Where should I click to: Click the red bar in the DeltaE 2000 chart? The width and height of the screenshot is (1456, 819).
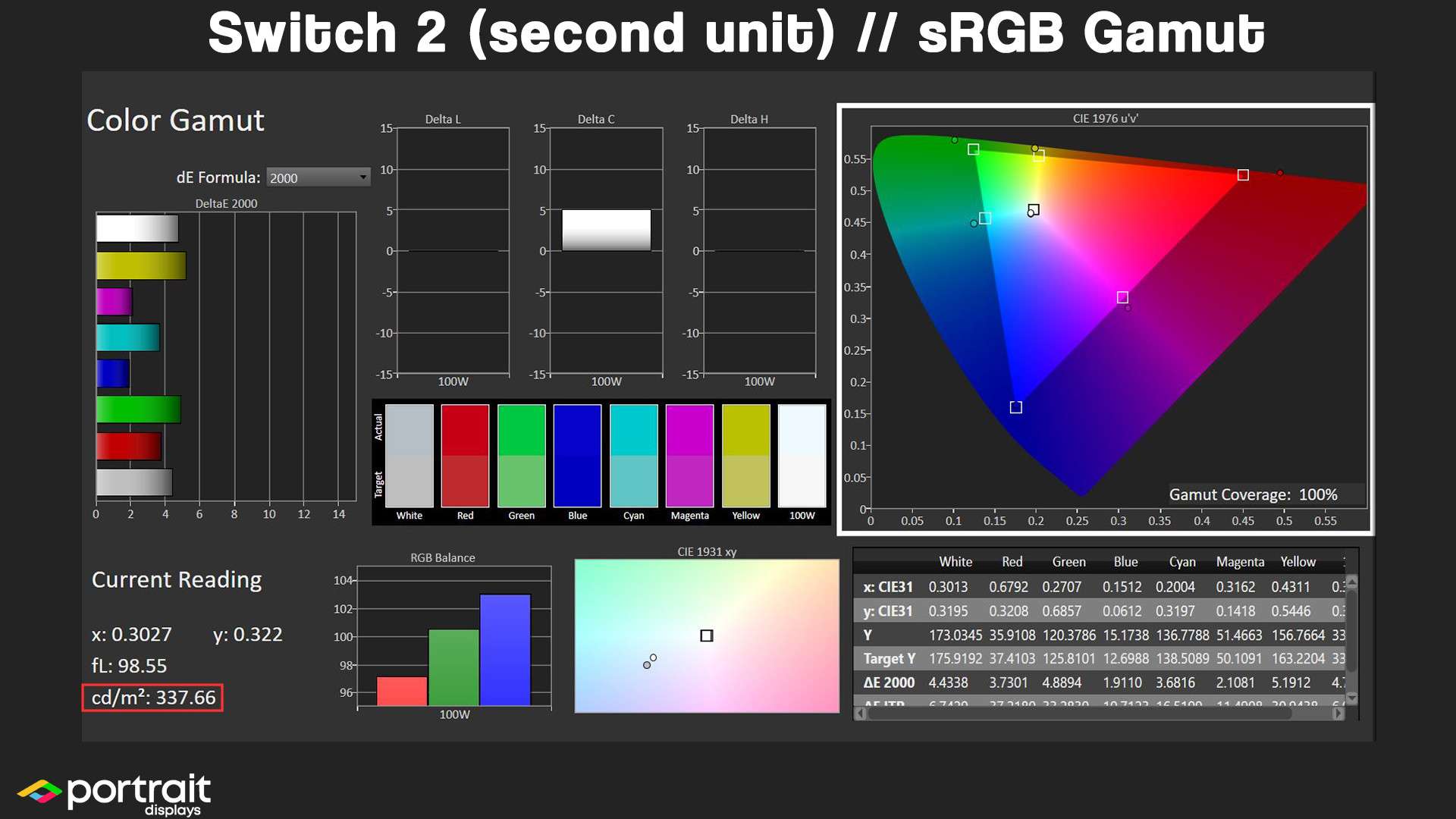pos(128,446)
